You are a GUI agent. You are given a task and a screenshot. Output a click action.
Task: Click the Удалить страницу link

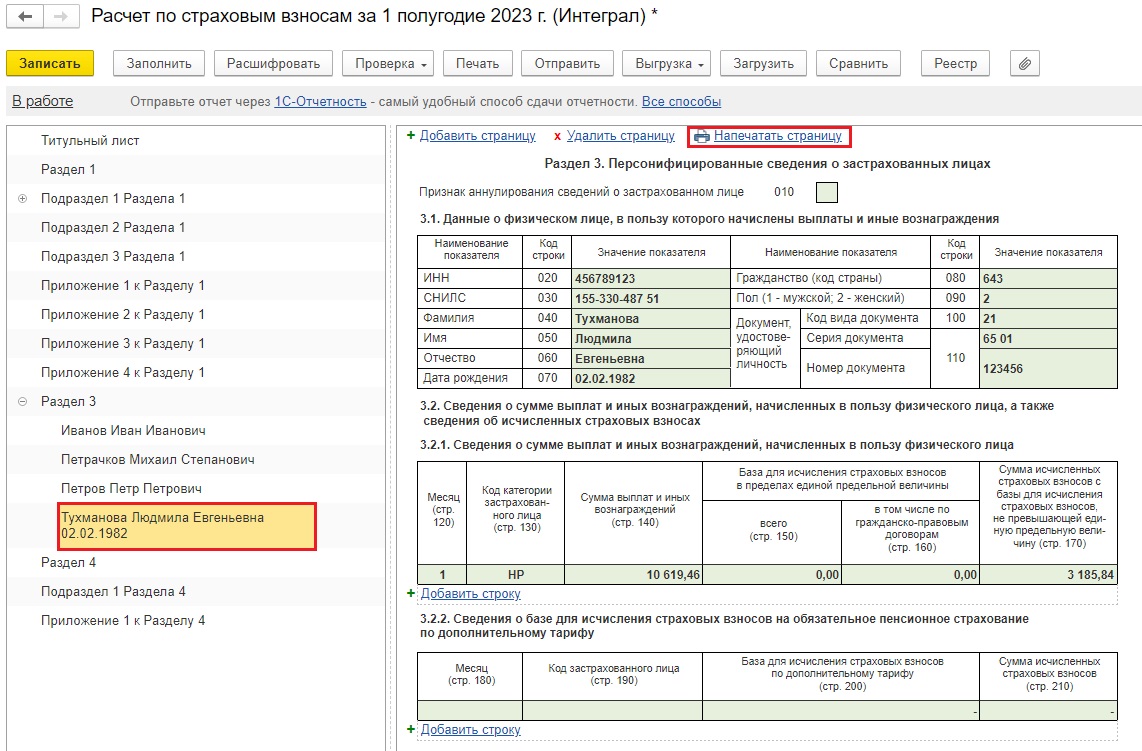621,135
